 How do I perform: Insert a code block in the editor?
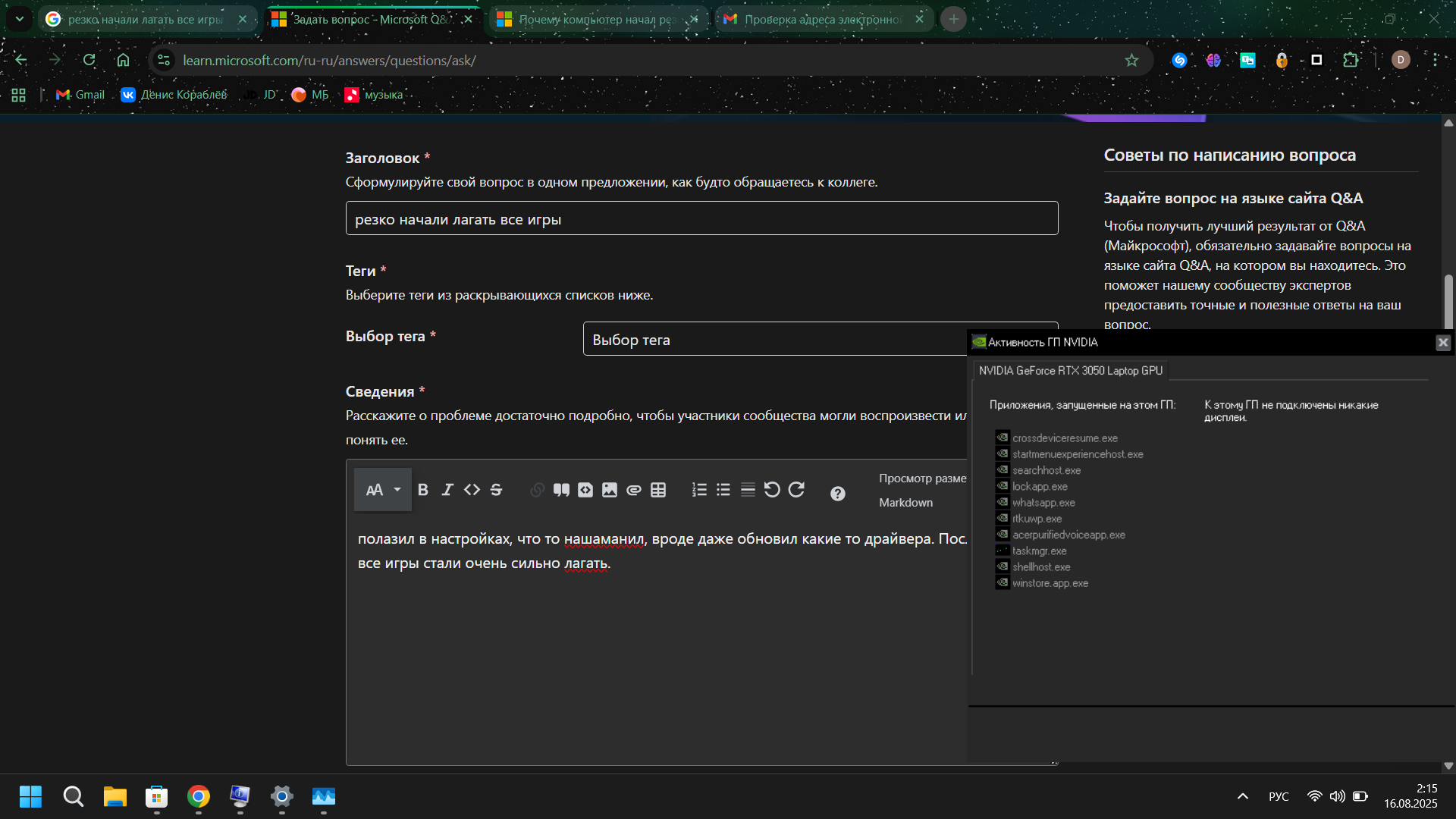click(585, 490)
